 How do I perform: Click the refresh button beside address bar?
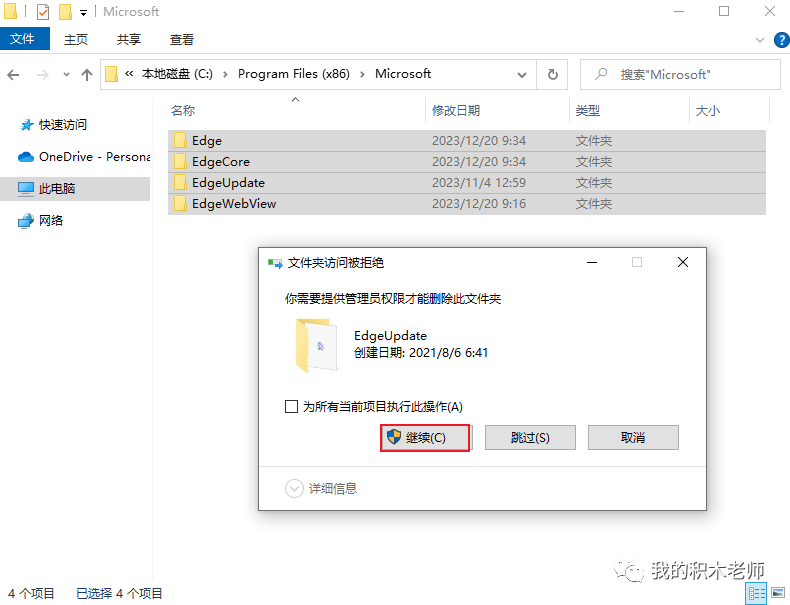coord(553,75)
